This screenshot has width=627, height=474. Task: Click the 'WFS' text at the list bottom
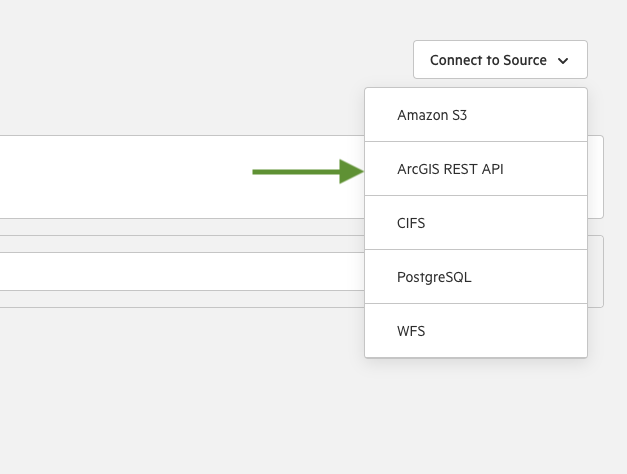[411, 331]
